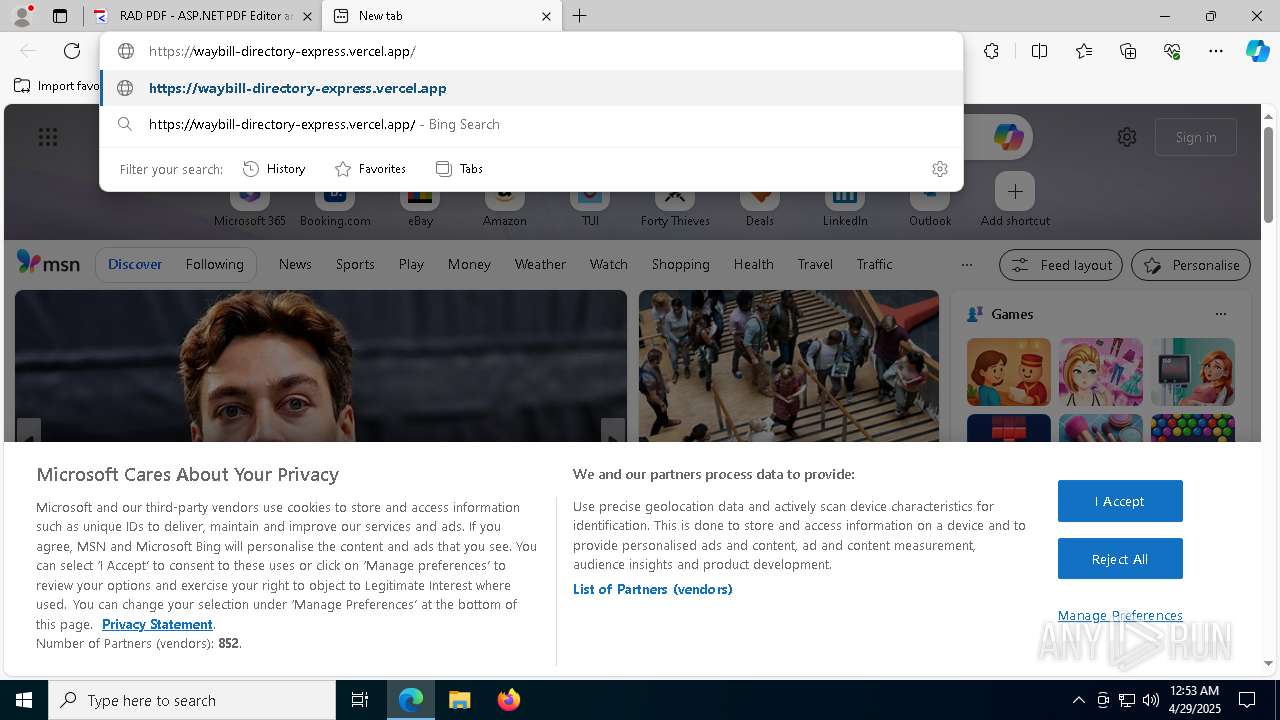The height and width of the screenshot is (720, 1280).
Task: Open the MSN apps grid launcher
Action: coord(48,137)
